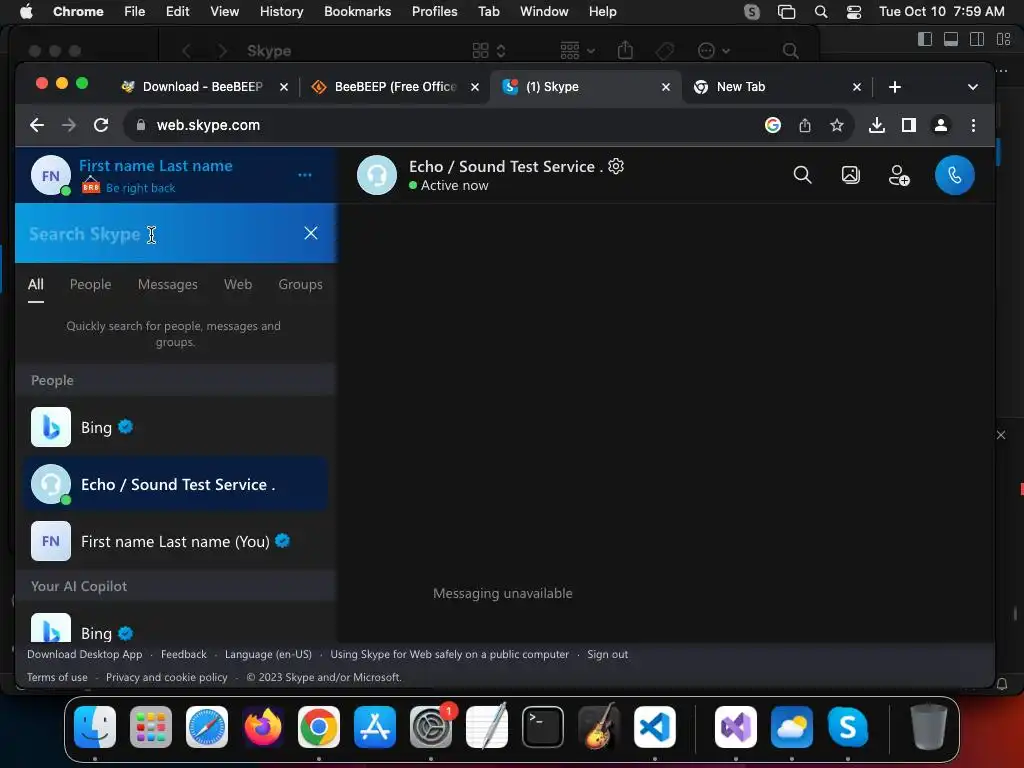Screen dimensions: 1024x768
Task: Toggle Chrome side panel
Action: point(908,125)
